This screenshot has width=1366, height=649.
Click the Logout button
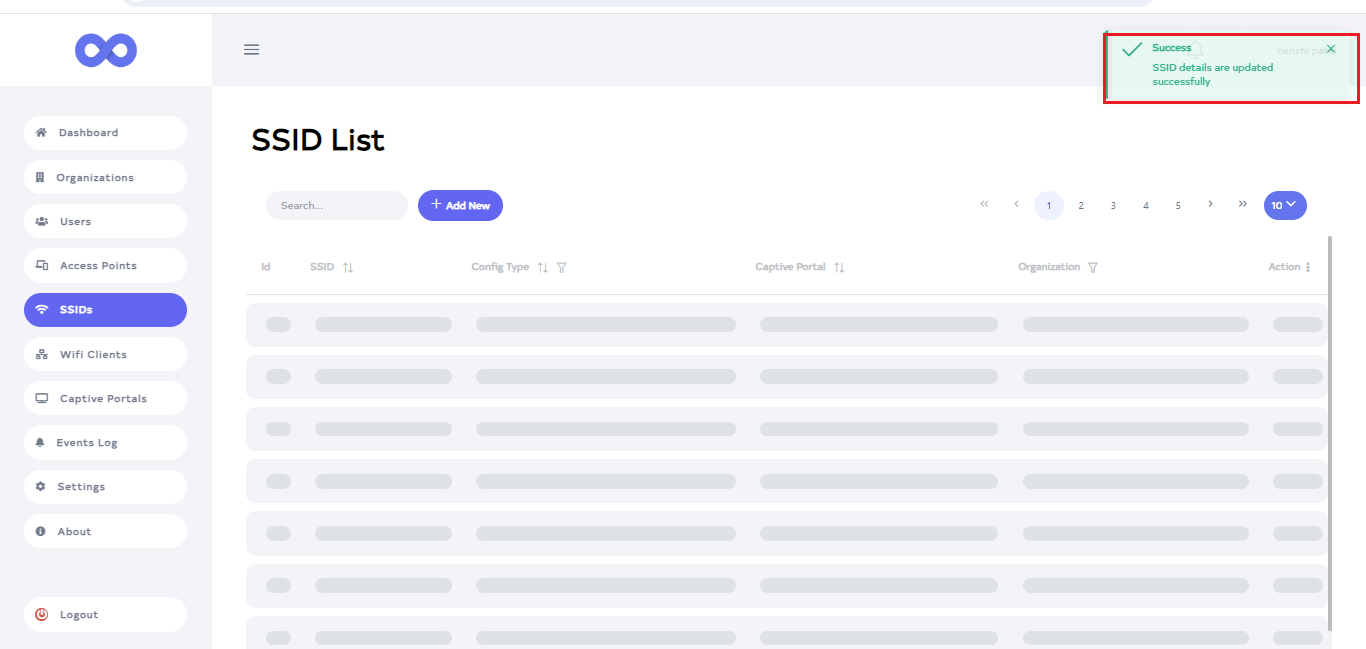point(105,615)
